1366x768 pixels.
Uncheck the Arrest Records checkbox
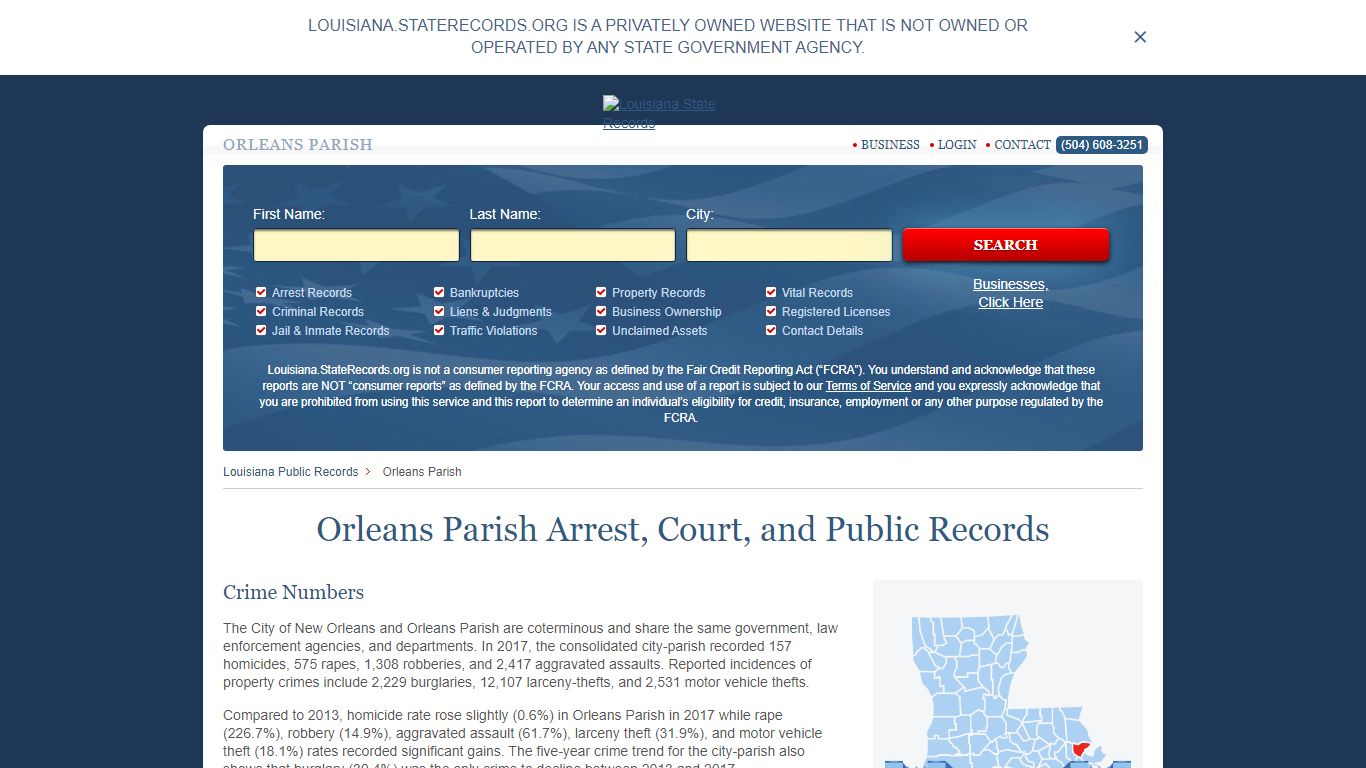[x=261, y=292]
